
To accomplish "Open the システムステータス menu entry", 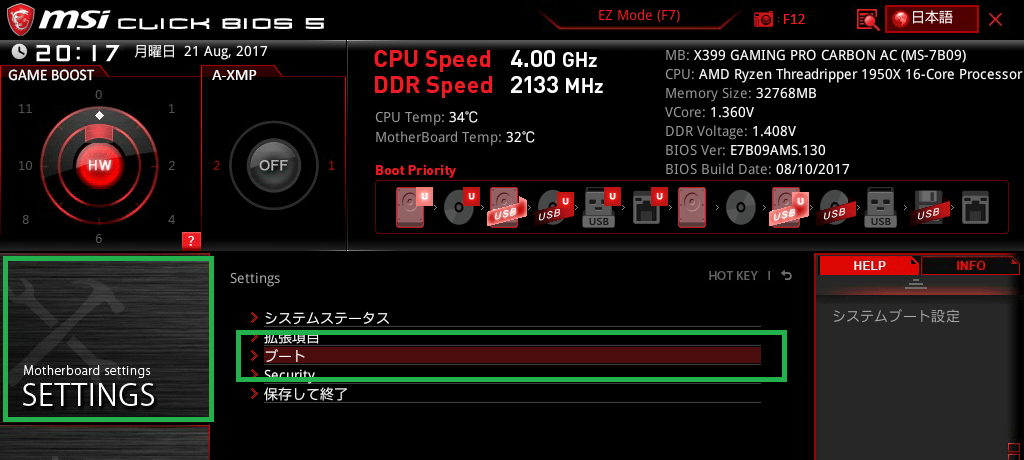I will (x=505, y=318).
